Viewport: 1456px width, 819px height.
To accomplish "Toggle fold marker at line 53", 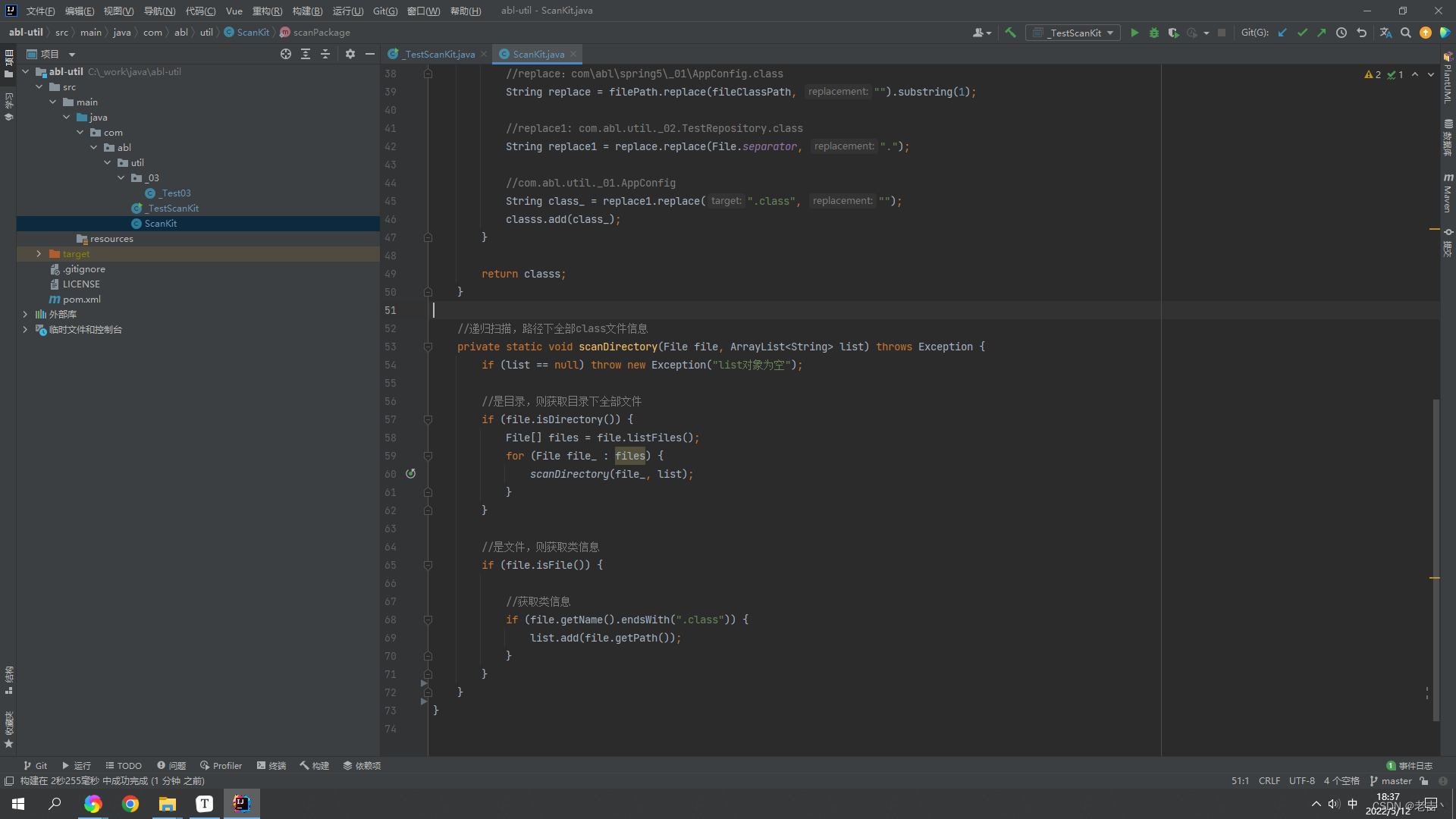I will pyautogui.click(x=428, y=347).
